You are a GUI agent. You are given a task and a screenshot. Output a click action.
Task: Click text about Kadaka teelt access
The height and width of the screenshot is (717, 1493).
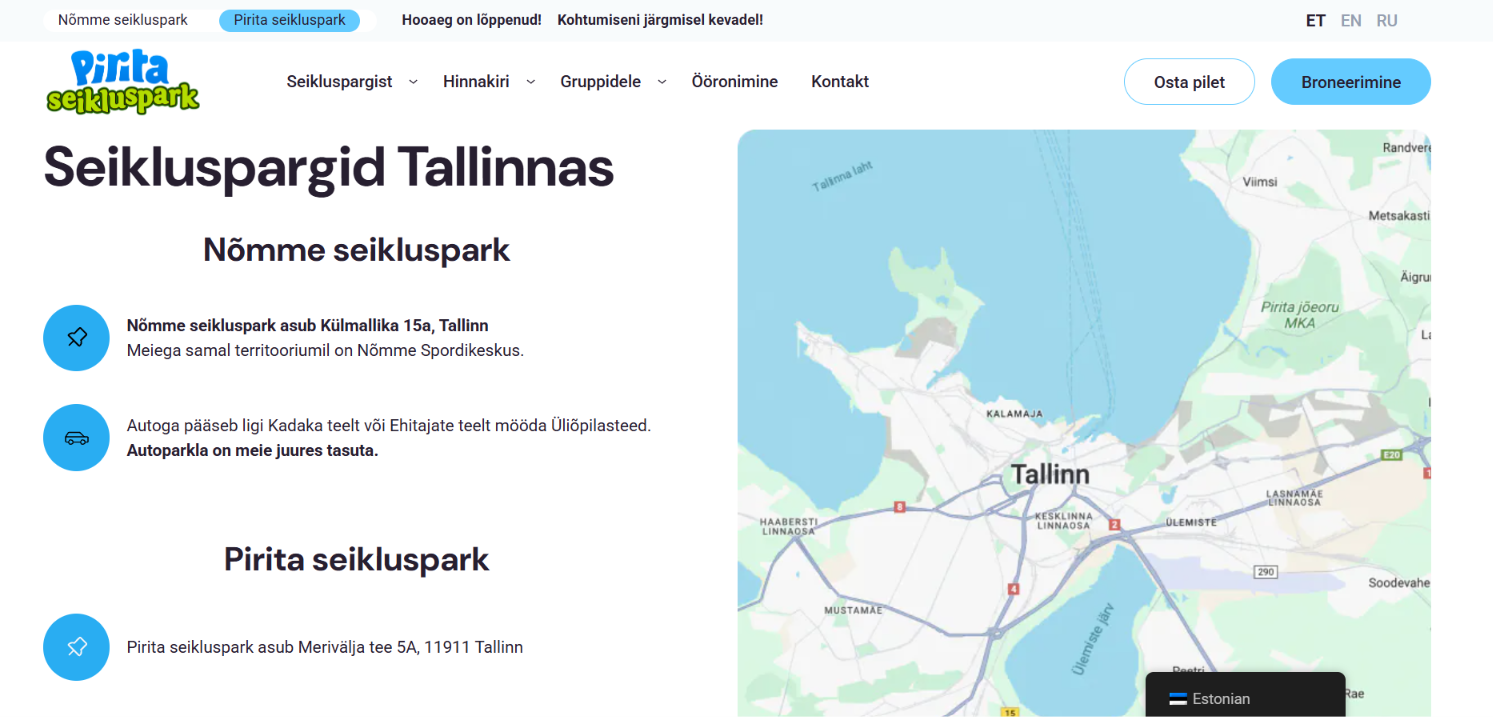(389, 425)
